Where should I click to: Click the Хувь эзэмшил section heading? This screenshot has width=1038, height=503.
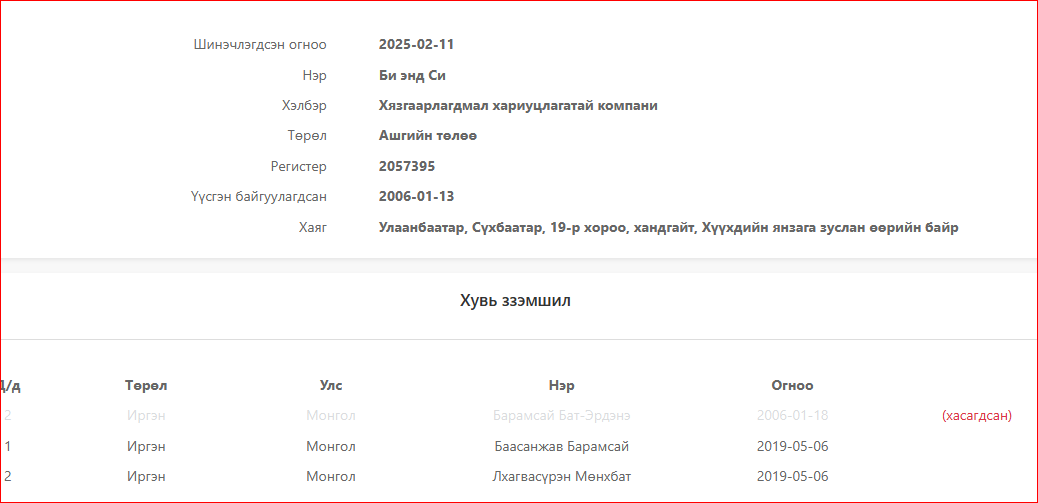[x=515, y=300]
